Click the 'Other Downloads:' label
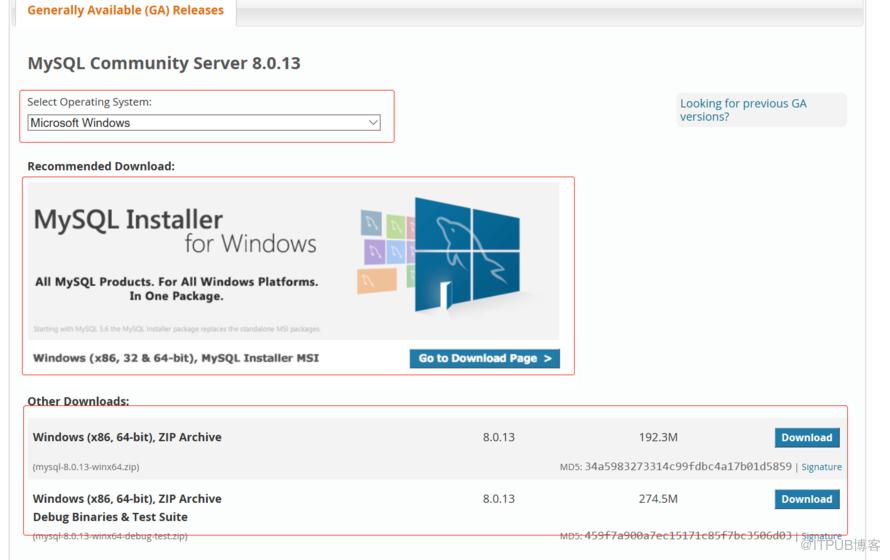The height and width of the screenshot is (560, 890). (x=78, y=401)
